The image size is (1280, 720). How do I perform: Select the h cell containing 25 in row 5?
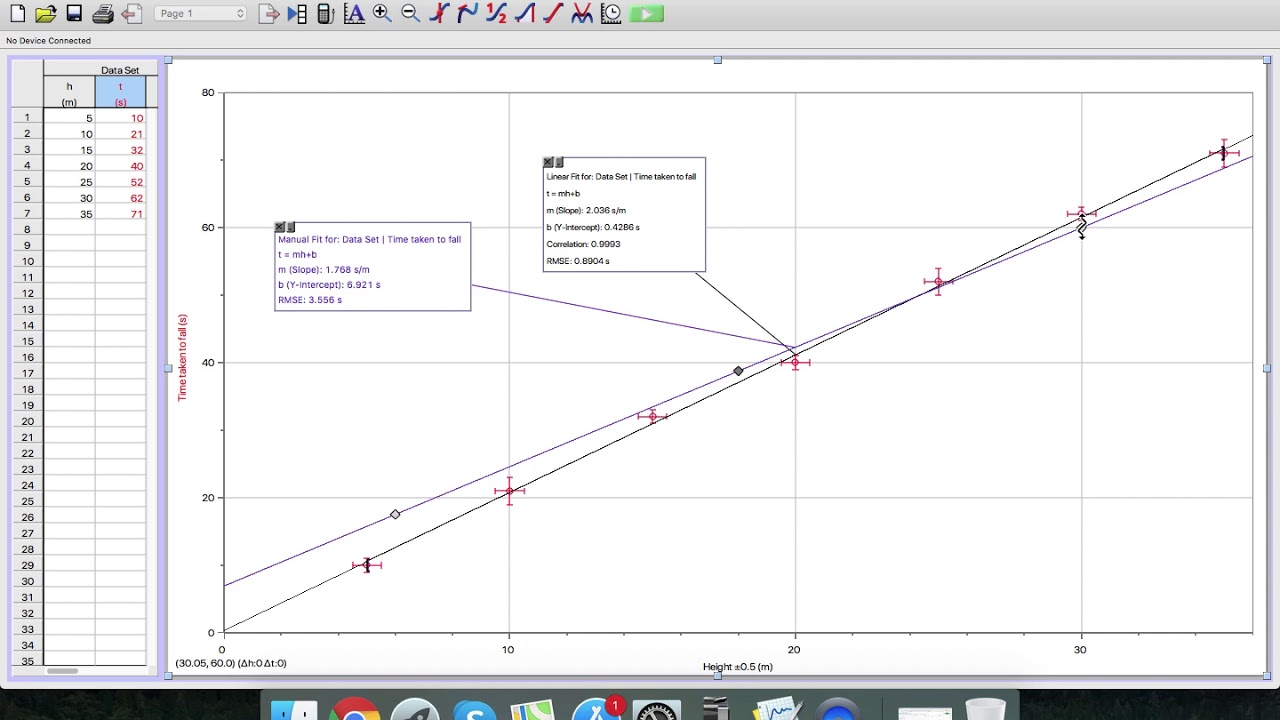click(x=69, y=182)
